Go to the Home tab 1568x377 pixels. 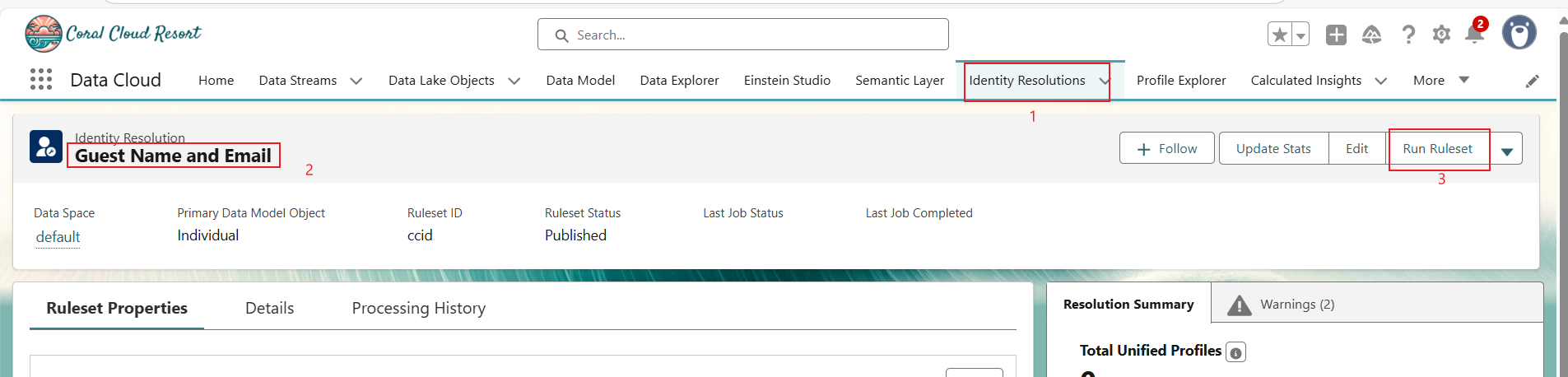tap(216, 80)
